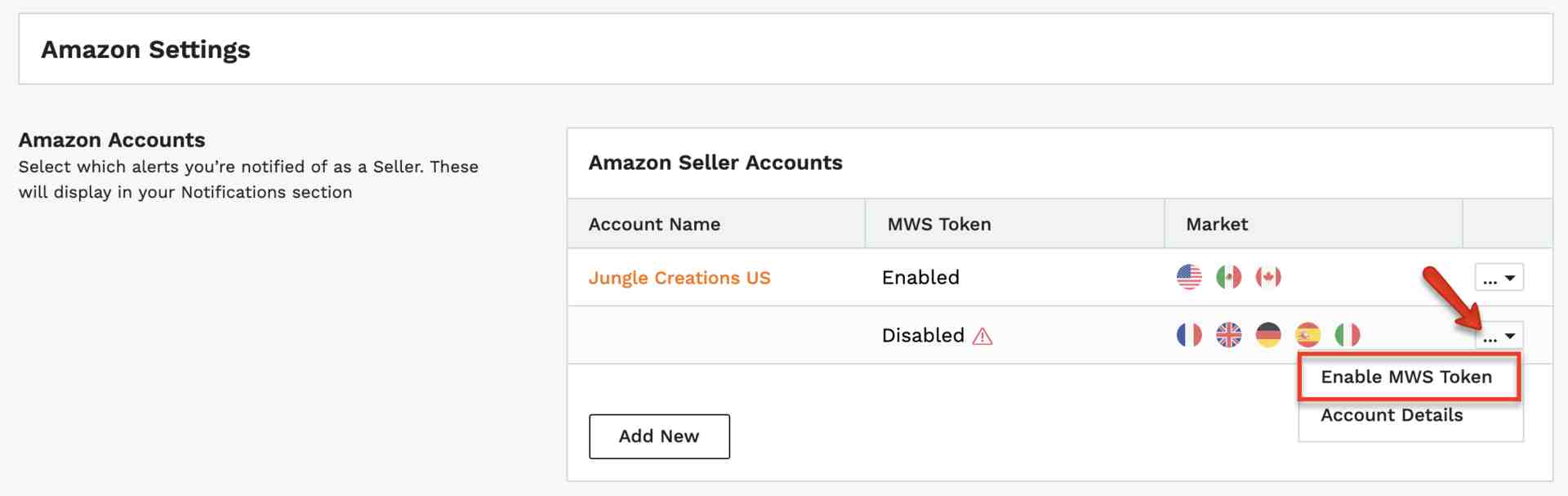Click the Enabled status for Jungle Creations US
The width and height of the screenshot is (1568, 496).
point(920,278)
